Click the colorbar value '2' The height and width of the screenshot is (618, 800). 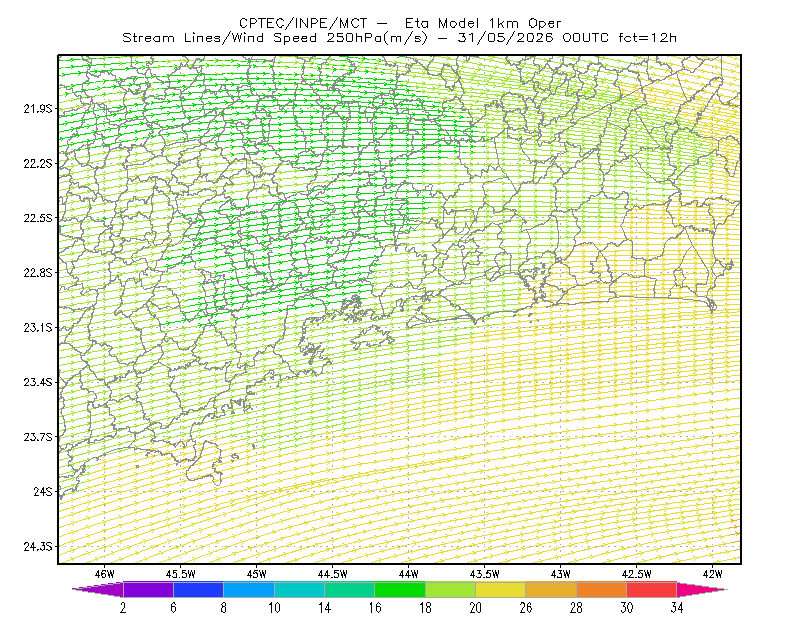[123, 608]
